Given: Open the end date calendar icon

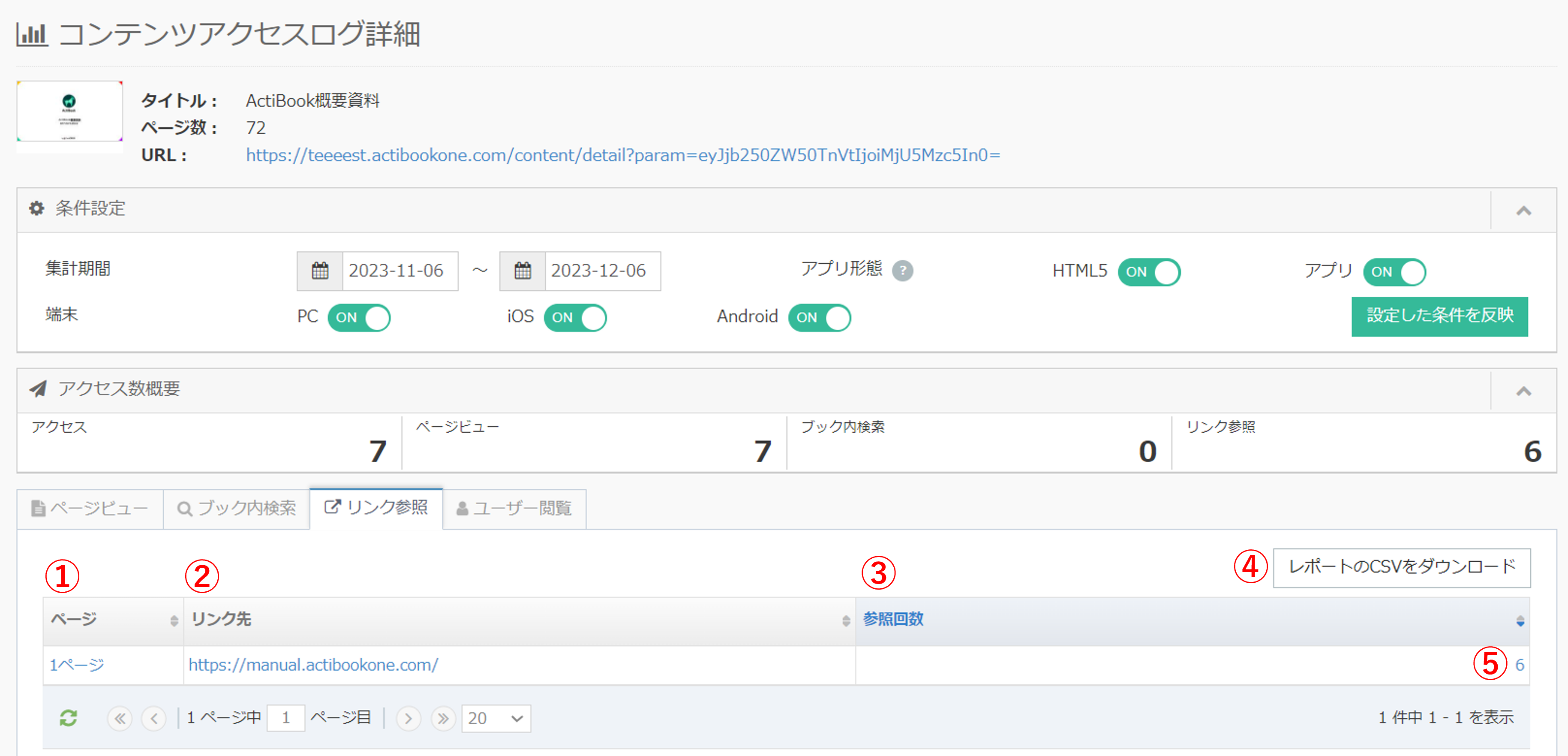Looking at the screenshot, I should pyautogui.click(x=522, y=271).
